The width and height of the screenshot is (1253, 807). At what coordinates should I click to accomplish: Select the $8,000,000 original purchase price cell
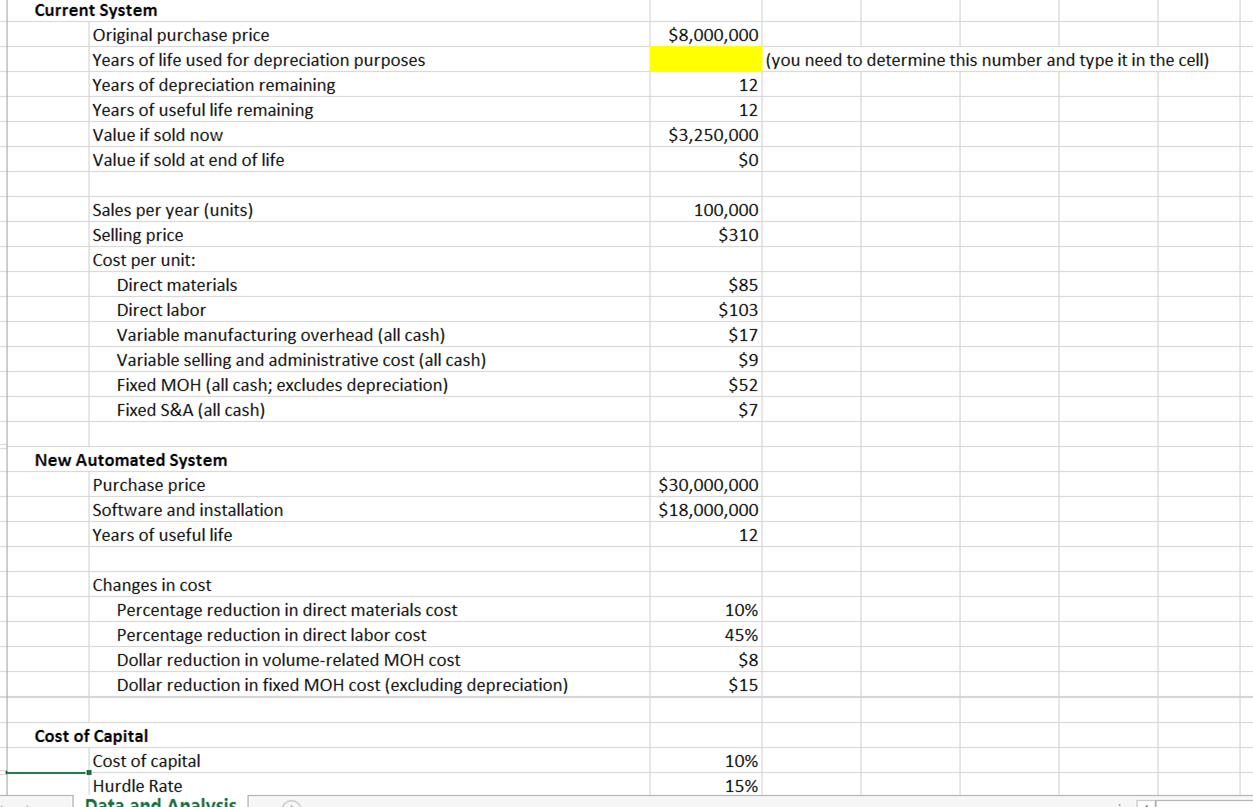(705, 35)
